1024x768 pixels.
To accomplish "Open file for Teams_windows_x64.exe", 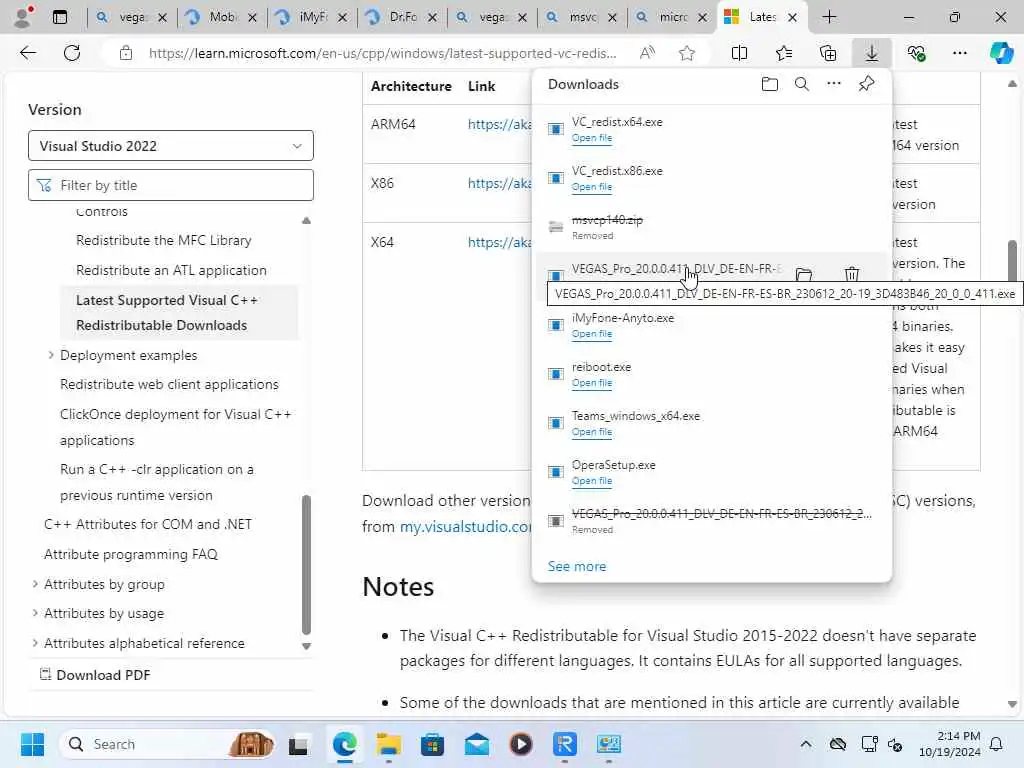I will (x=592, y=432).
